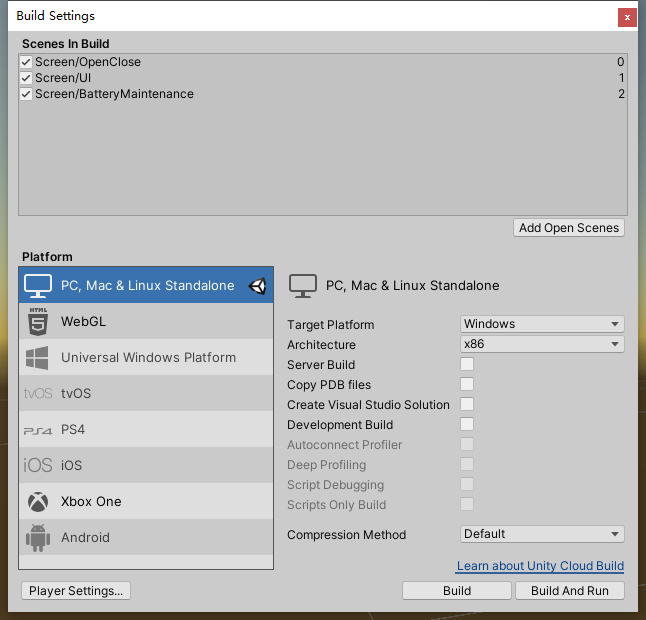Screen dimensions: 646x620
Task: Click the Xbox One logo icon
Action: pos(38,502)
